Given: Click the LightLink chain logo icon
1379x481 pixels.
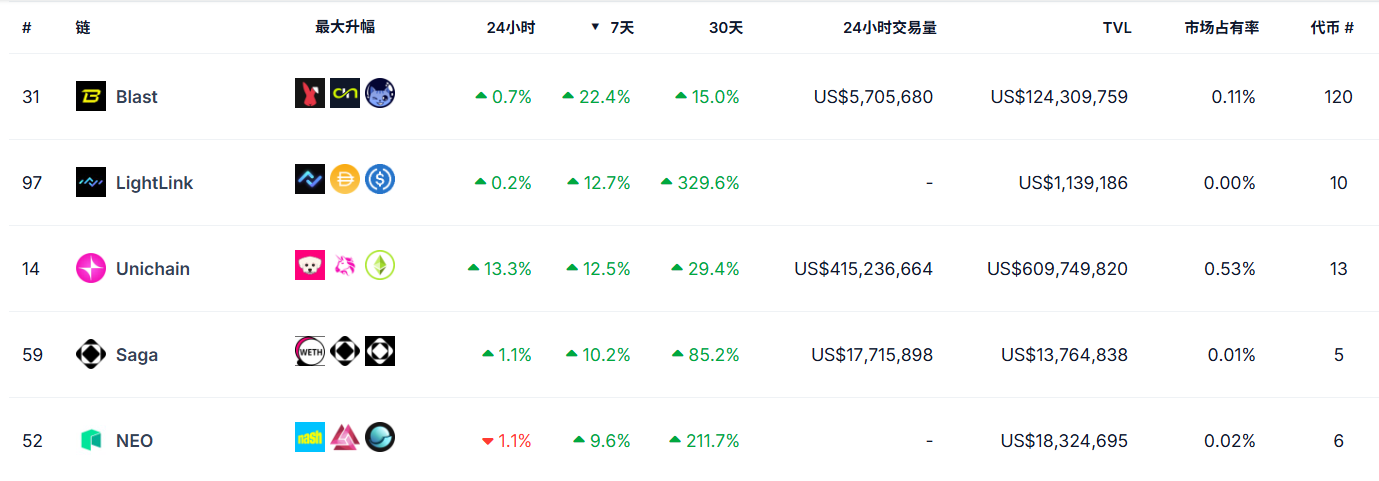Looking at the screenshot, I should (91, 183).
